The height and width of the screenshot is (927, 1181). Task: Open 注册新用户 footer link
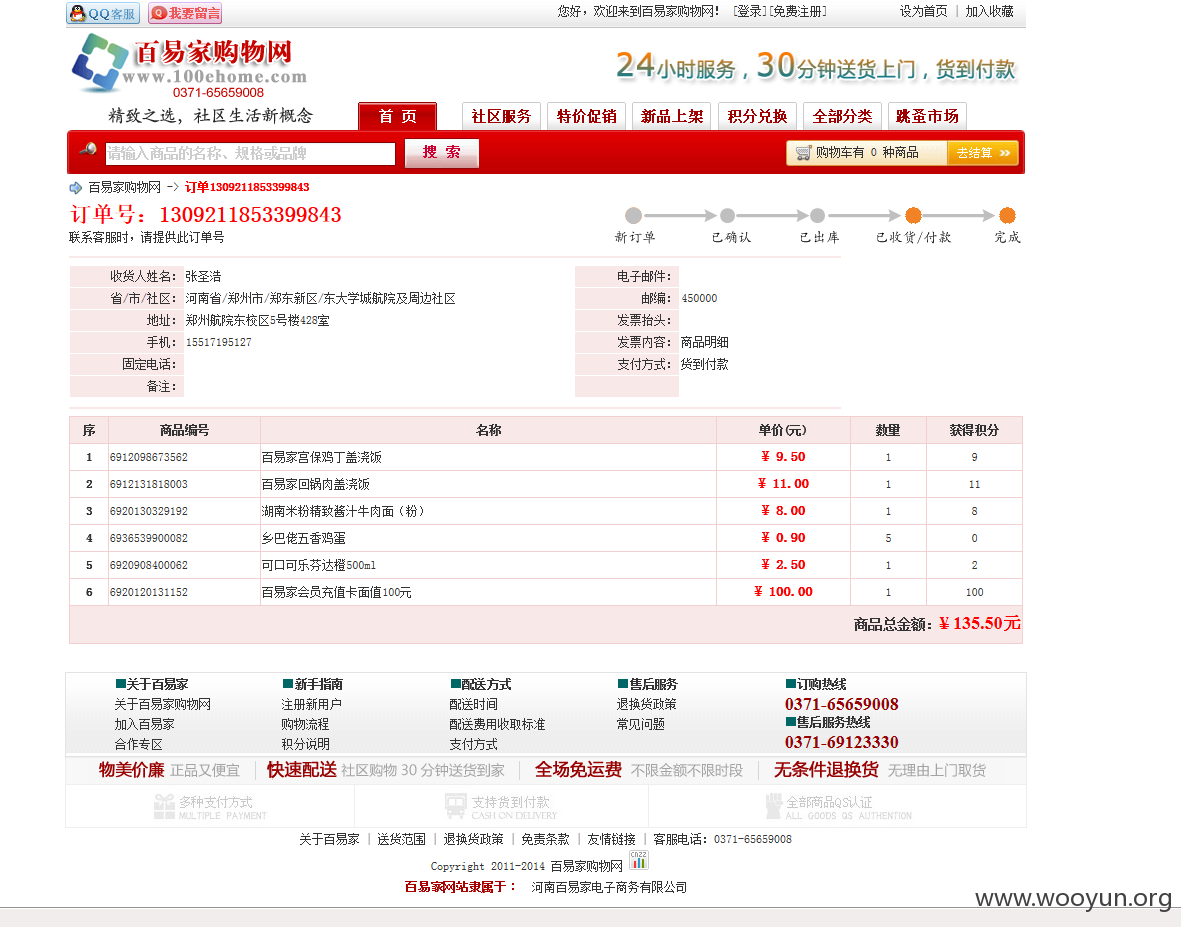tap(312, 704)
